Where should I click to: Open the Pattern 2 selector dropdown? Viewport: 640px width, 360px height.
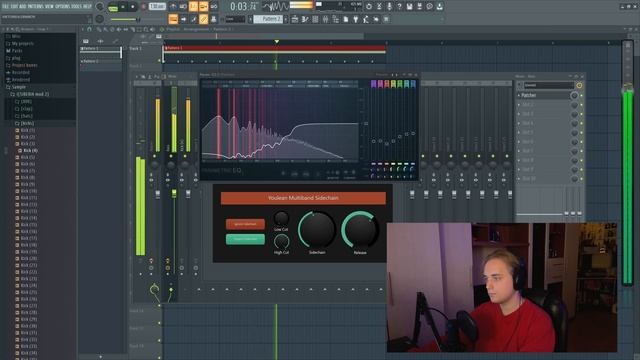(x=268, y=19)
